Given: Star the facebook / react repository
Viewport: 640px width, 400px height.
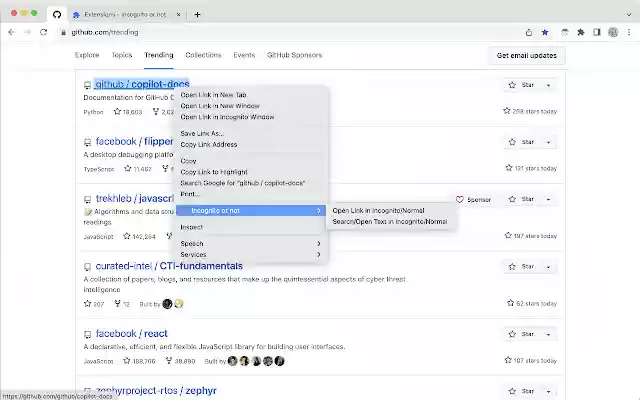Looking at the screenshot, I should (x=521, y=334).
